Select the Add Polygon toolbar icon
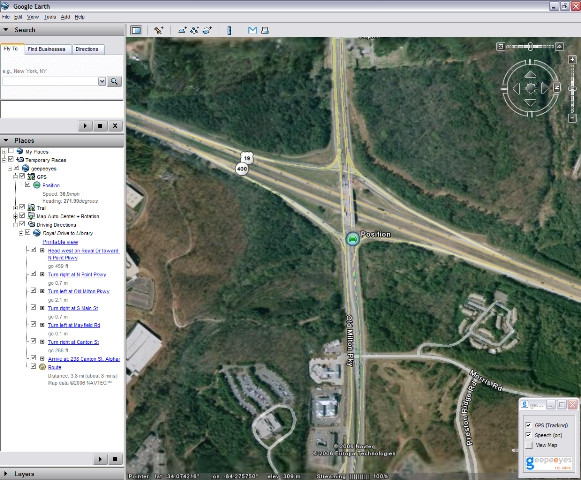The width and height of the screenshot is (581, 480). (182, 30)
